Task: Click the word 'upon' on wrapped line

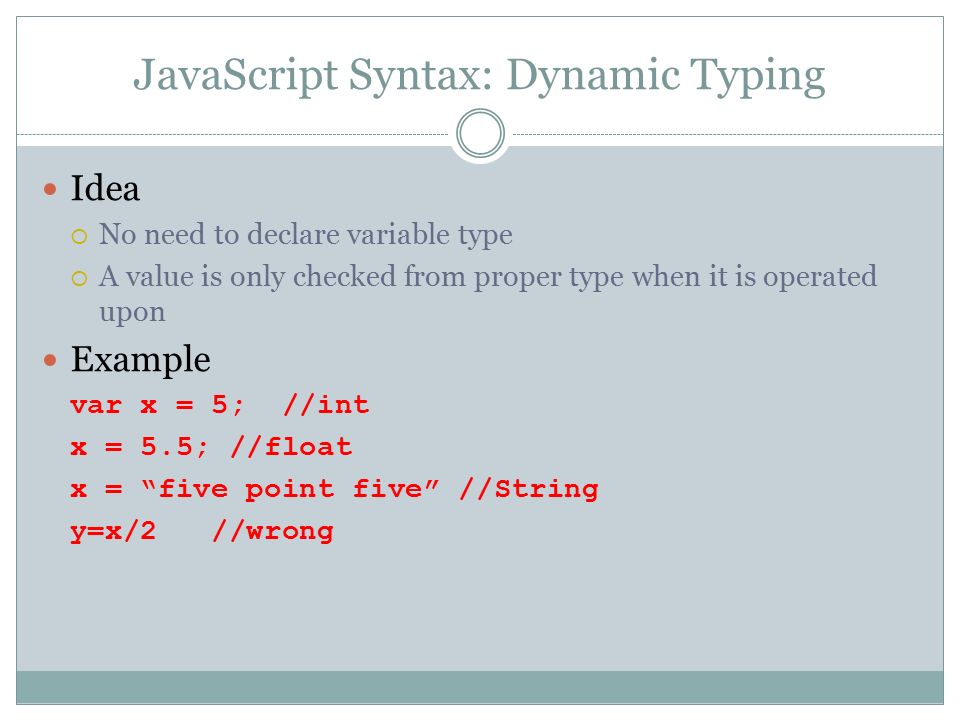Action: coord(132,313)
